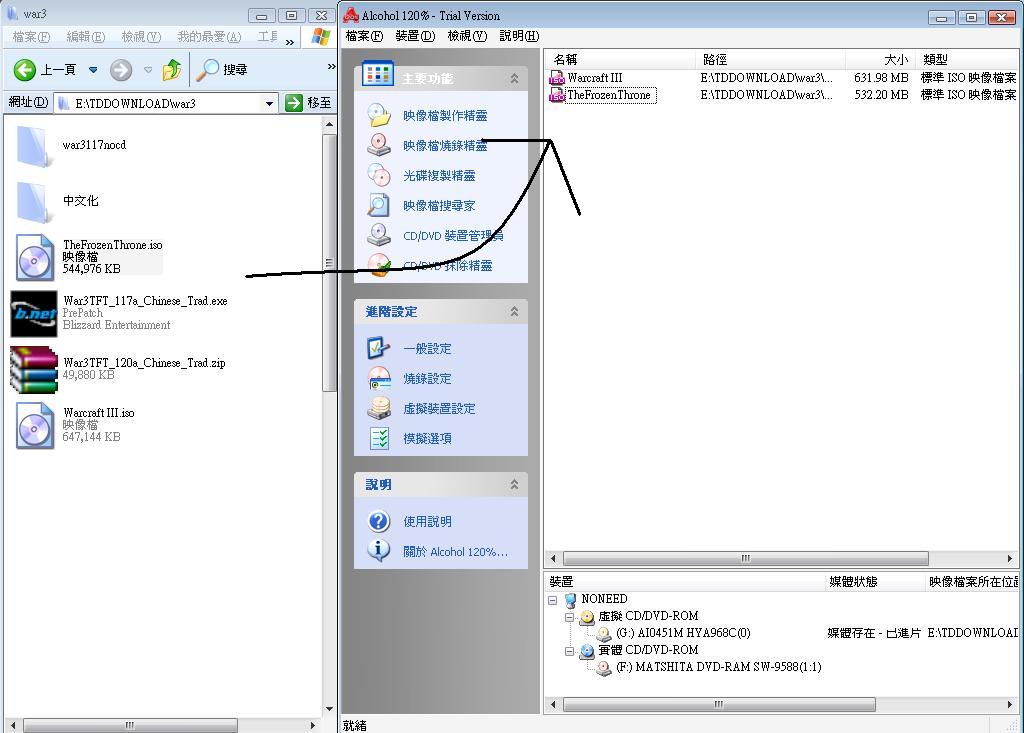The image size is (1024, 733).
Task: Click the NONEED computer icon in device tree
Action: (x=570, y=599)
